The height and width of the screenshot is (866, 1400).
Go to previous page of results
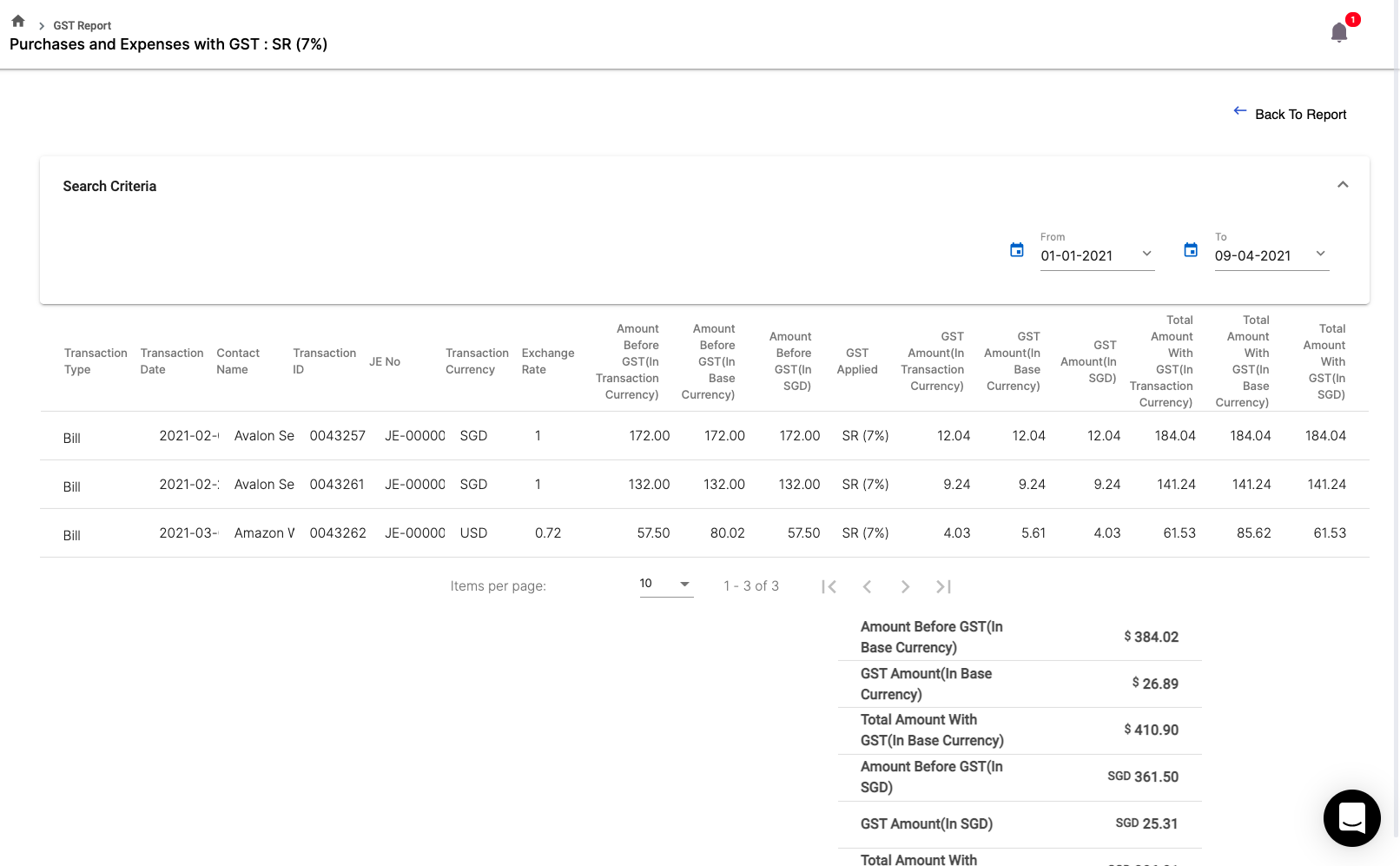point(867,586)
